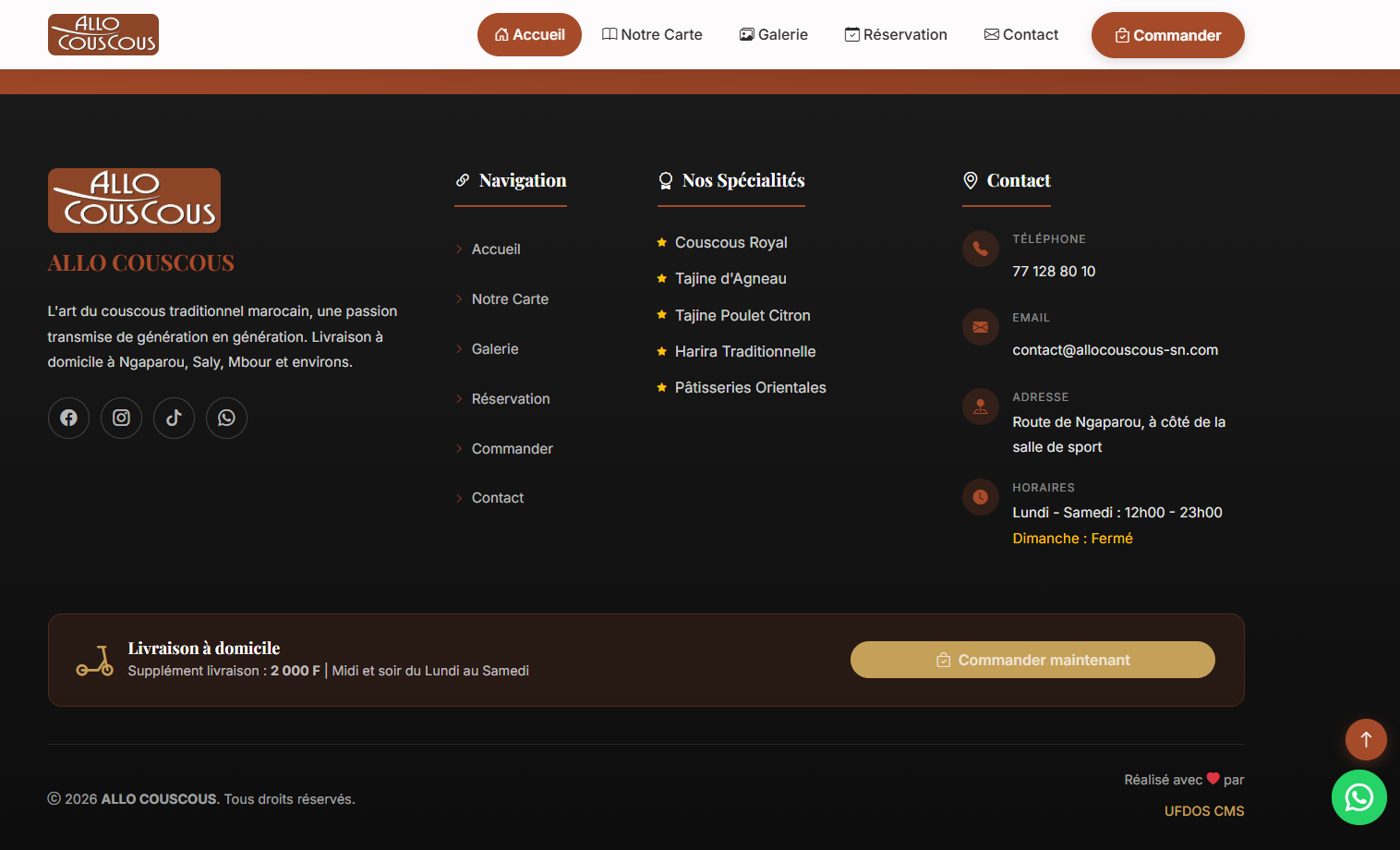Image resolution: width=1400 pixels, height=850 pixels.
Task: Select Réservation in the header menu
Action: (x=896, y=35)
